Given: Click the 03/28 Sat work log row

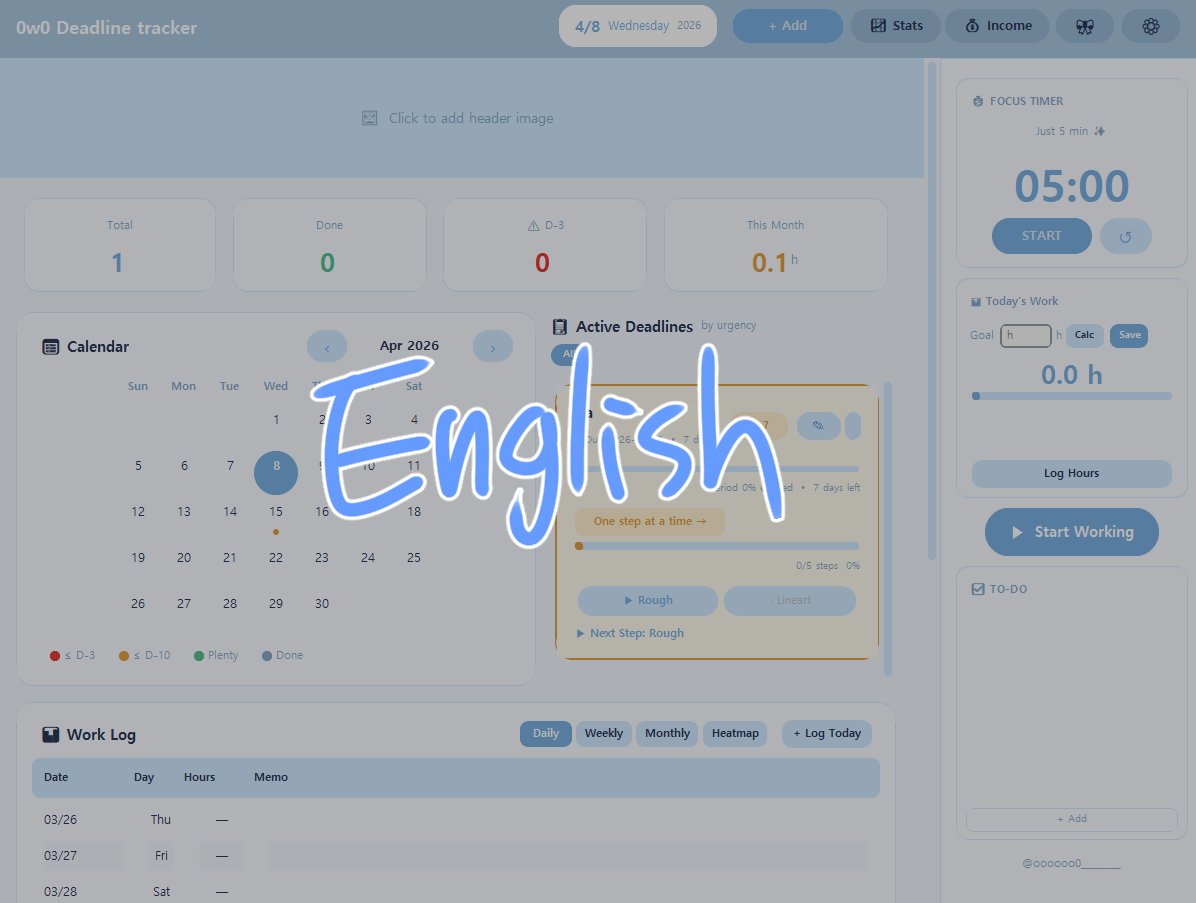Looking at the screenshot, I should [455, 892].
